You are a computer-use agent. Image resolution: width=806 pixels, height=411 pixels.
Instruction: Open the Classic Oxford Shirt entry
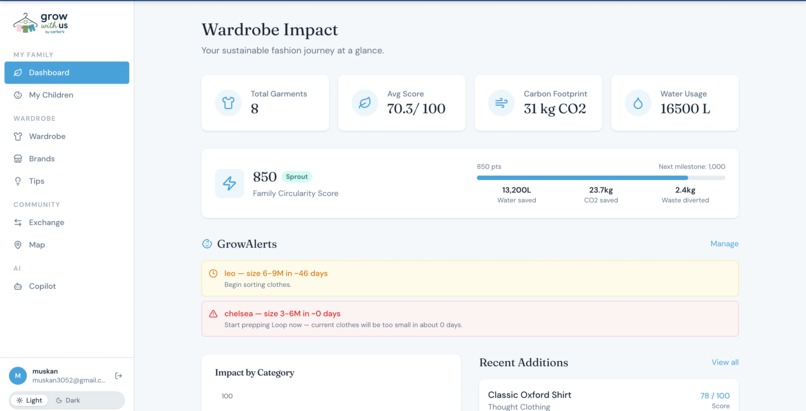(609, 396)
